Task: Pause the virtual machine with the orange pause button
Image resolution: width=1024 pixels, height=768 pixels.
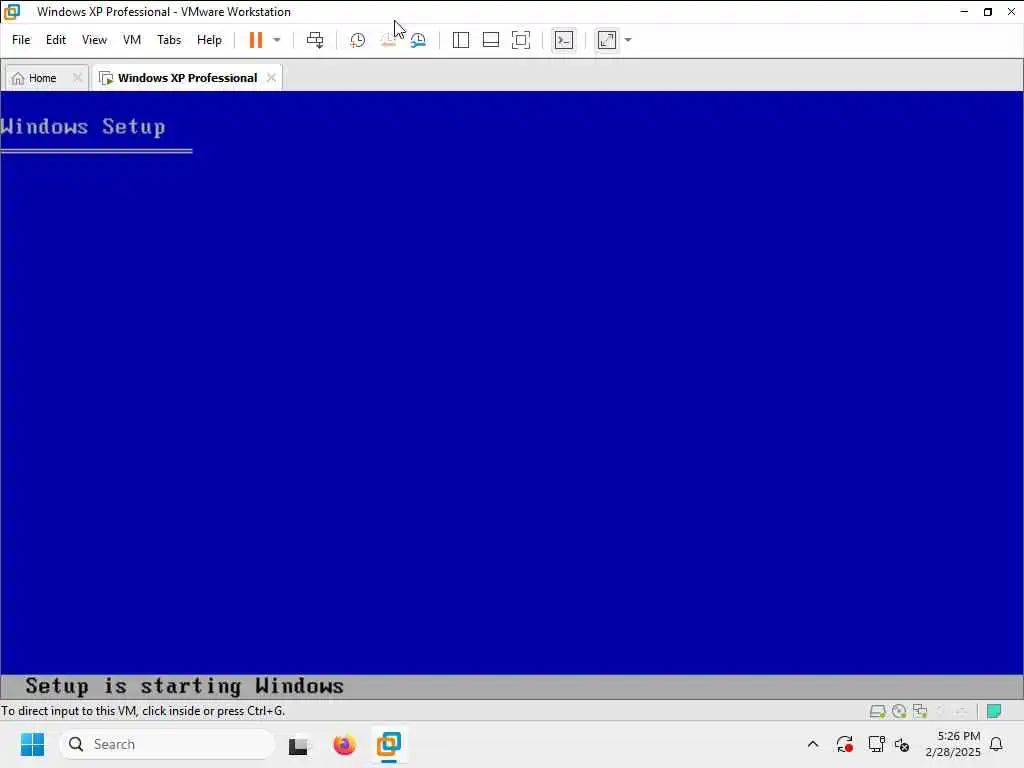Action: click(255, 40)
